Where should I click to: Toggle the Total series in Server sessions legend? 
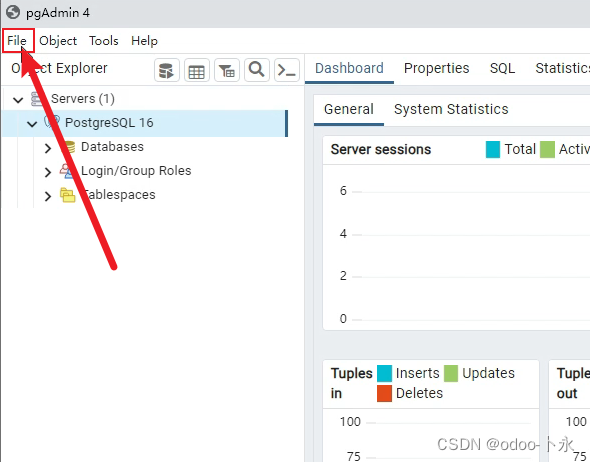coord(493,149)
